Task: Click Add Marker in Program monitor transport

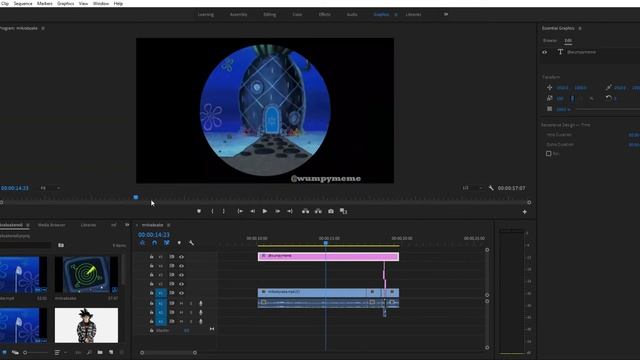Action: 199,211
